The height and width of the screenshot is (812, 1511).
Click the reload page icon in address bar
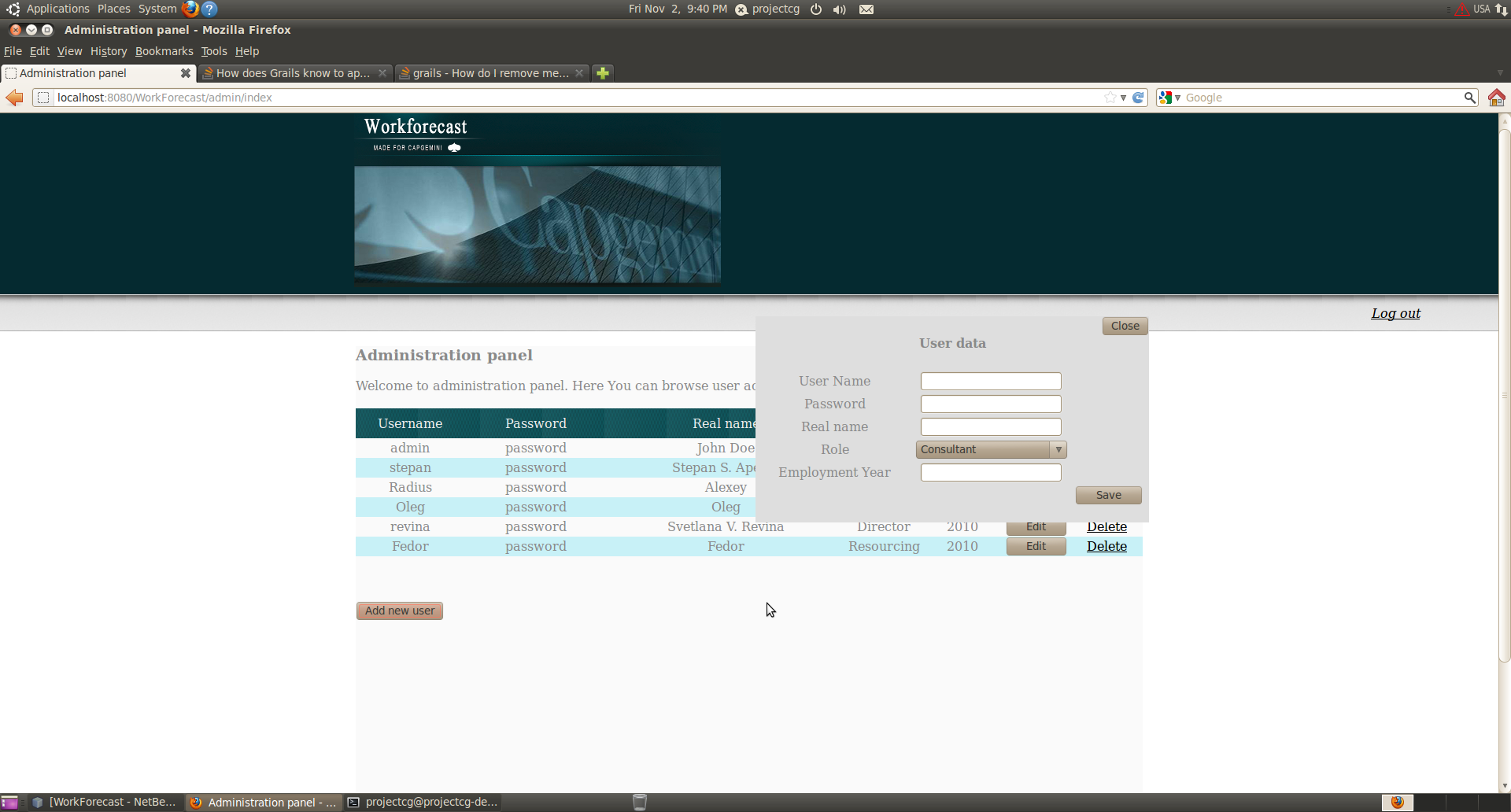1138,98
